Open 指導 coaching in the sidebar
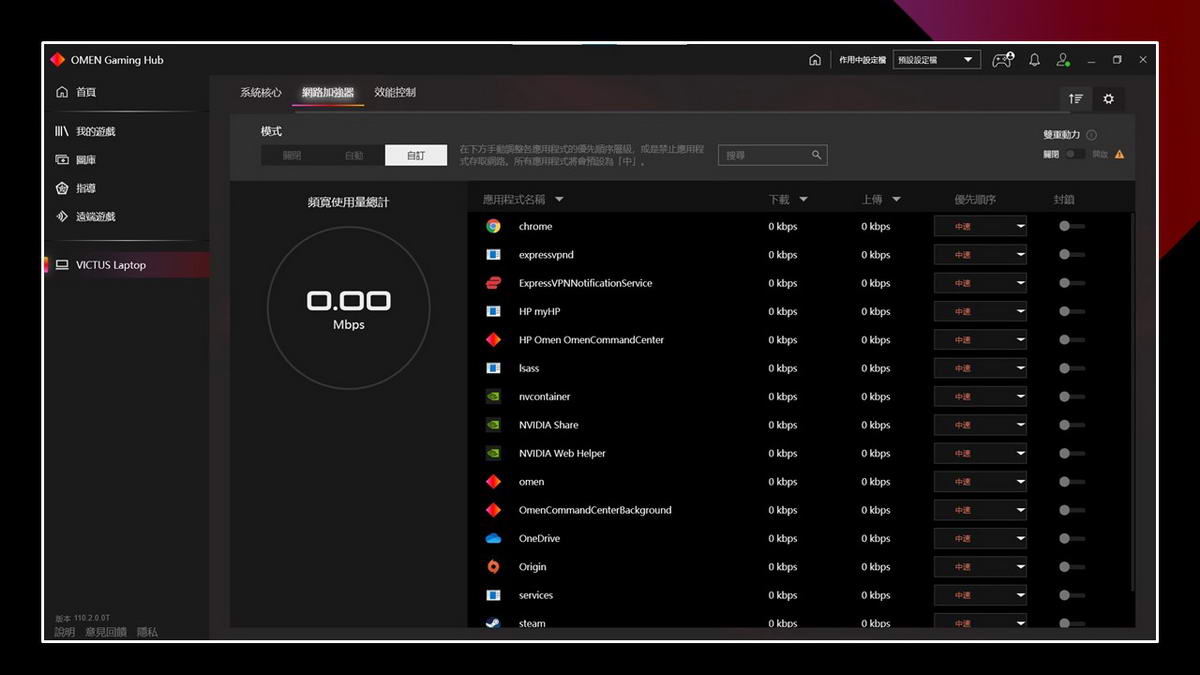This screenshot has height=675, width=1200. 76,188
